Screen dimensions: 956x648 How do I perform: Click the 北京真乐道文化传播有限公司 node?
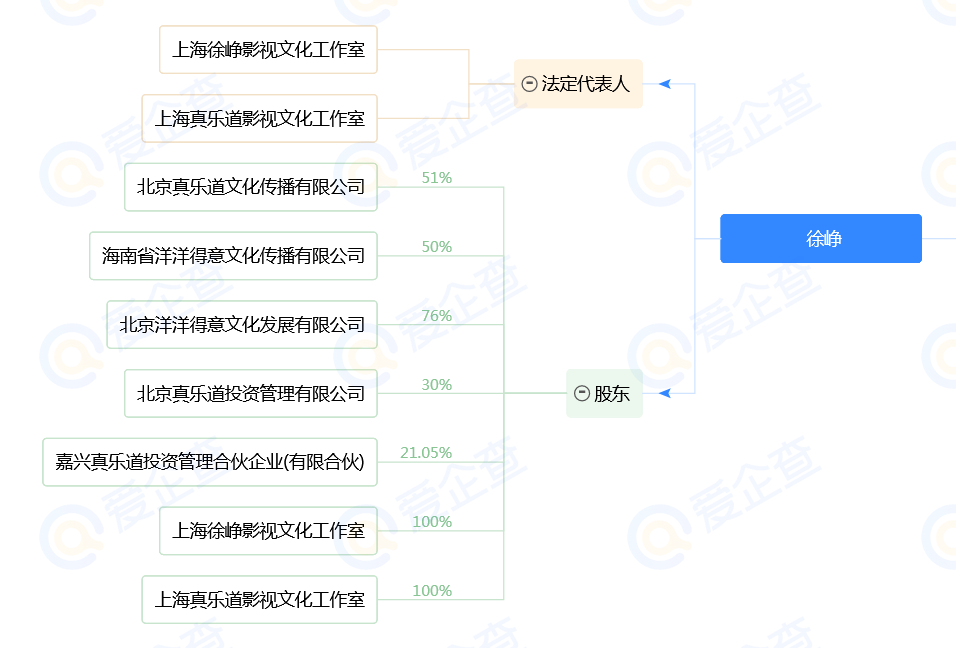coord(251,187)
